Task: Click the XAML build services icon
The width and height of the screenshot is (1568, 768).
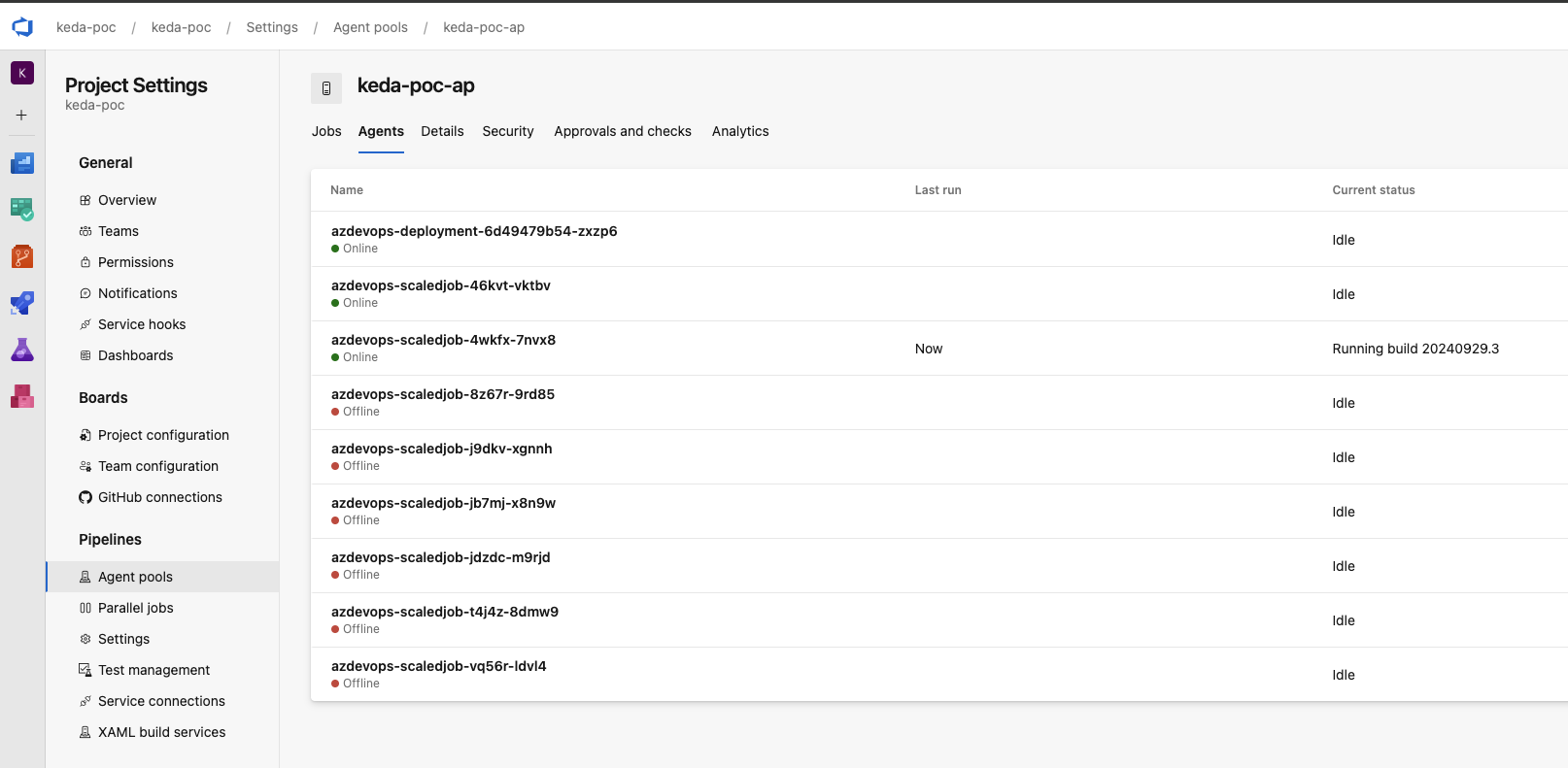Action: pos(85,732)
